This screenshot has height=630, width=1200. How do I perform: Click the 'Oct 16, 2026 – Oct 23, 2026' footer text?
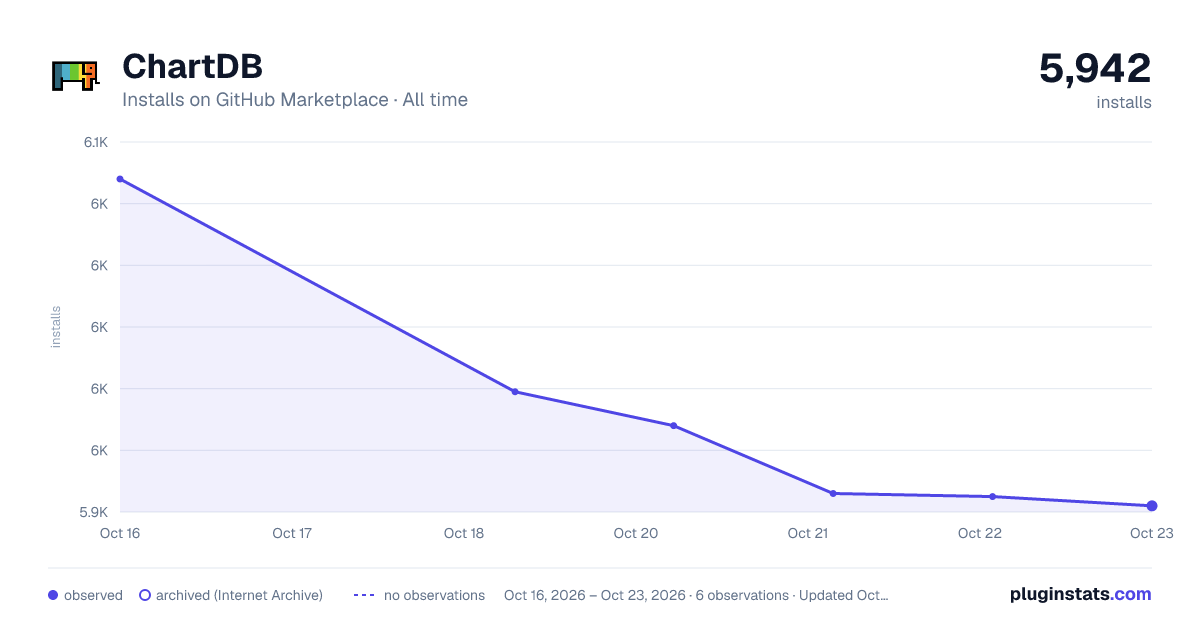tap(595, 595)
